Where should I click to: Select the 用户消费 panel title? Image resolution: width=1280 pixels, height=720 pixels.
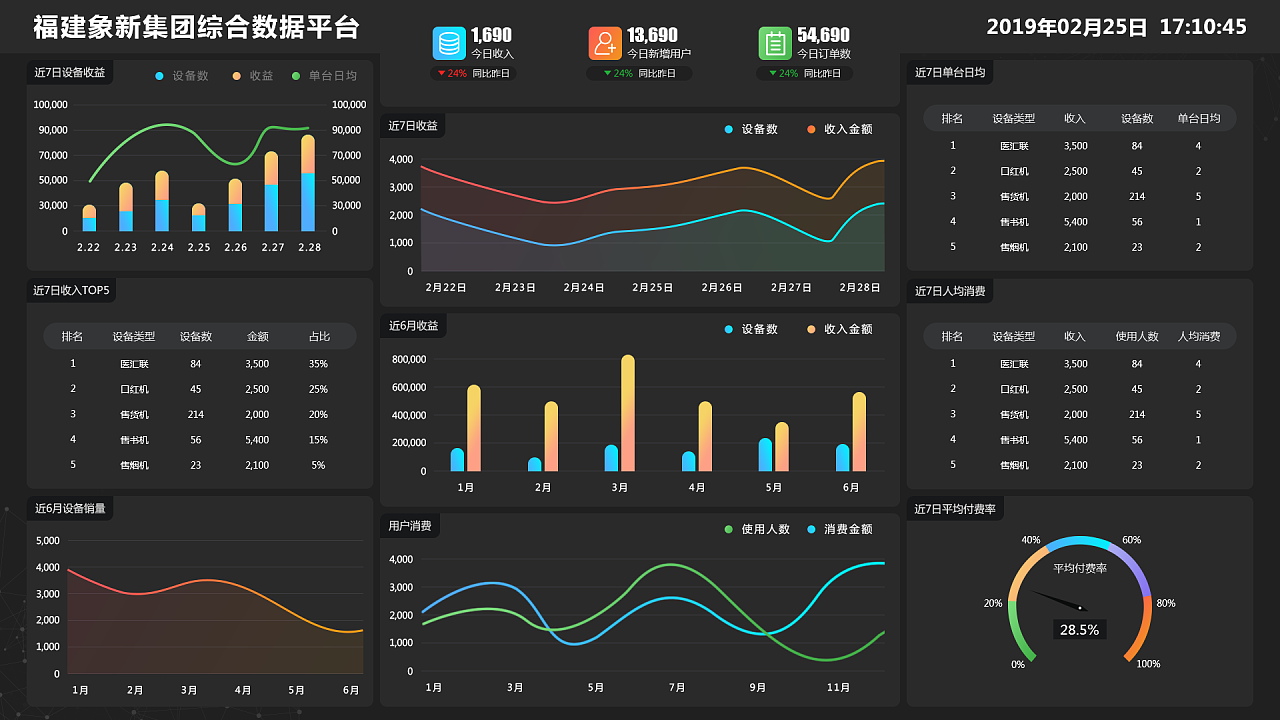(410, 525)
